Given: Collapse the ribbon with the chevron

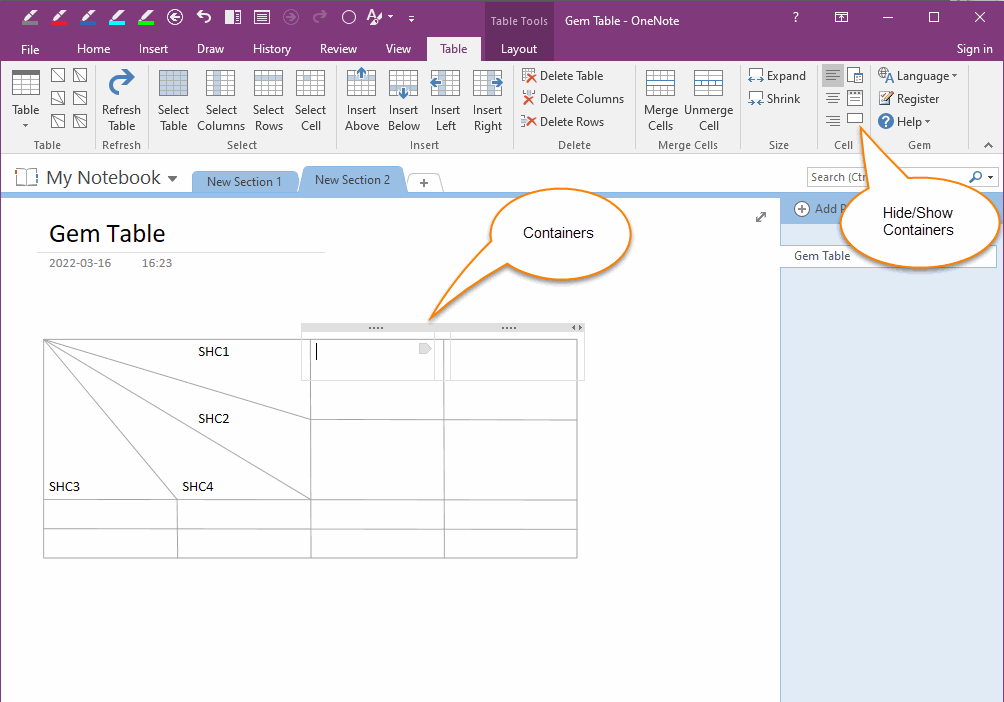Looking at the screenshot, I should click(x=988, y=145).
